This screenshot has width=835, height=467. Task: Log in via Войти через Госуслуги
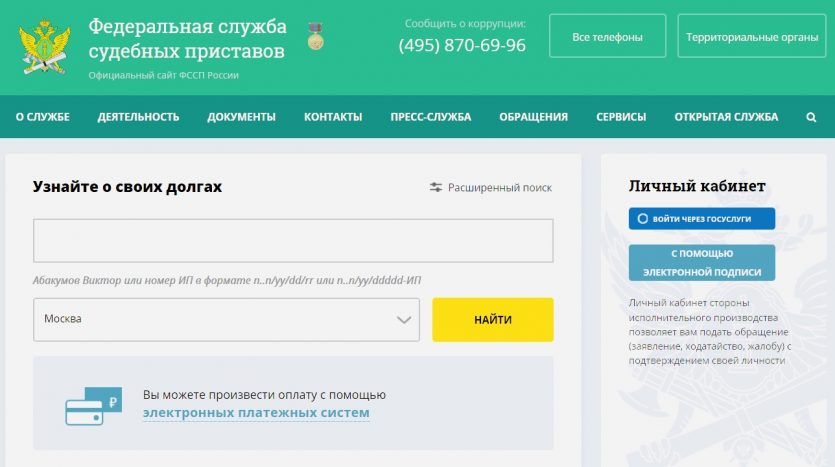tap(702, 219)
